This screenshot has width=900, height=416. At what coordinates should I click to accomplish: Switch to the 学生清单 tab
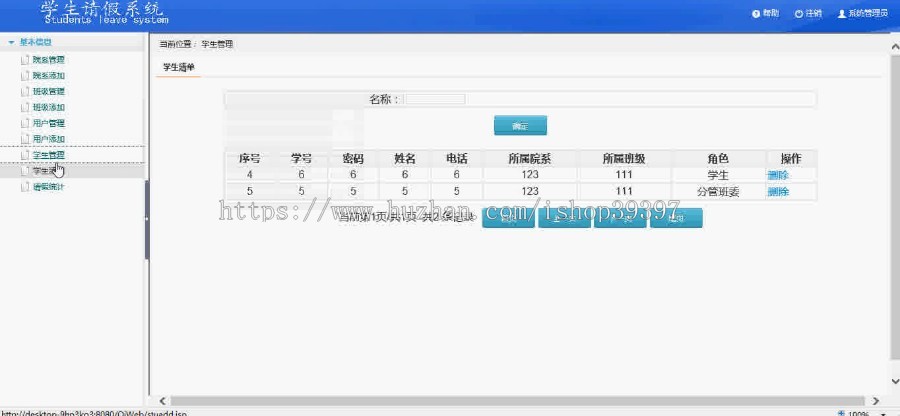point(179,67)
